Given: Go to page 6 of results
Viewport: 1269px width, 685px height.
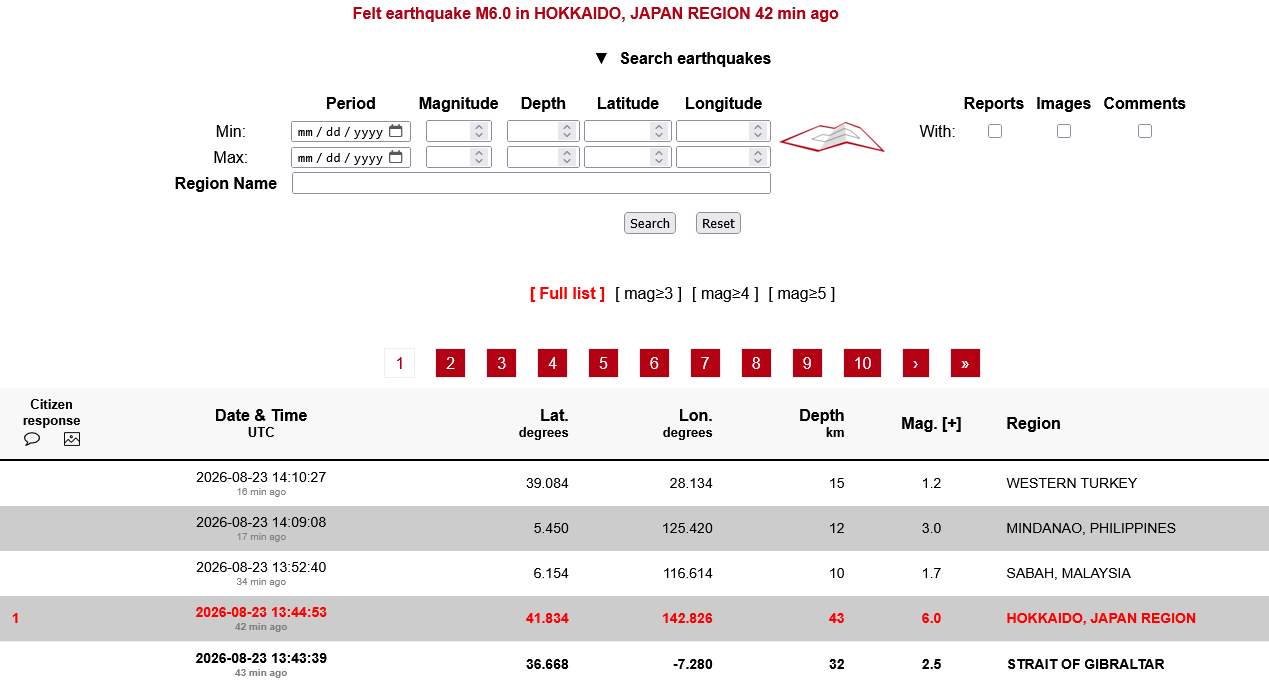Looking at the screenshot, I should pyautogui.click(x=654, y=363).
